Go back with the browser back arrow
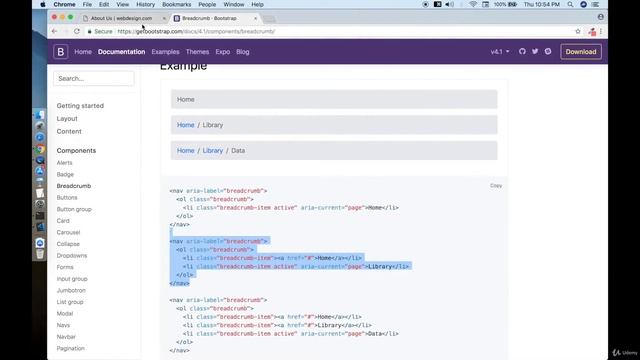640x360 pixels. tap(55, 31)
